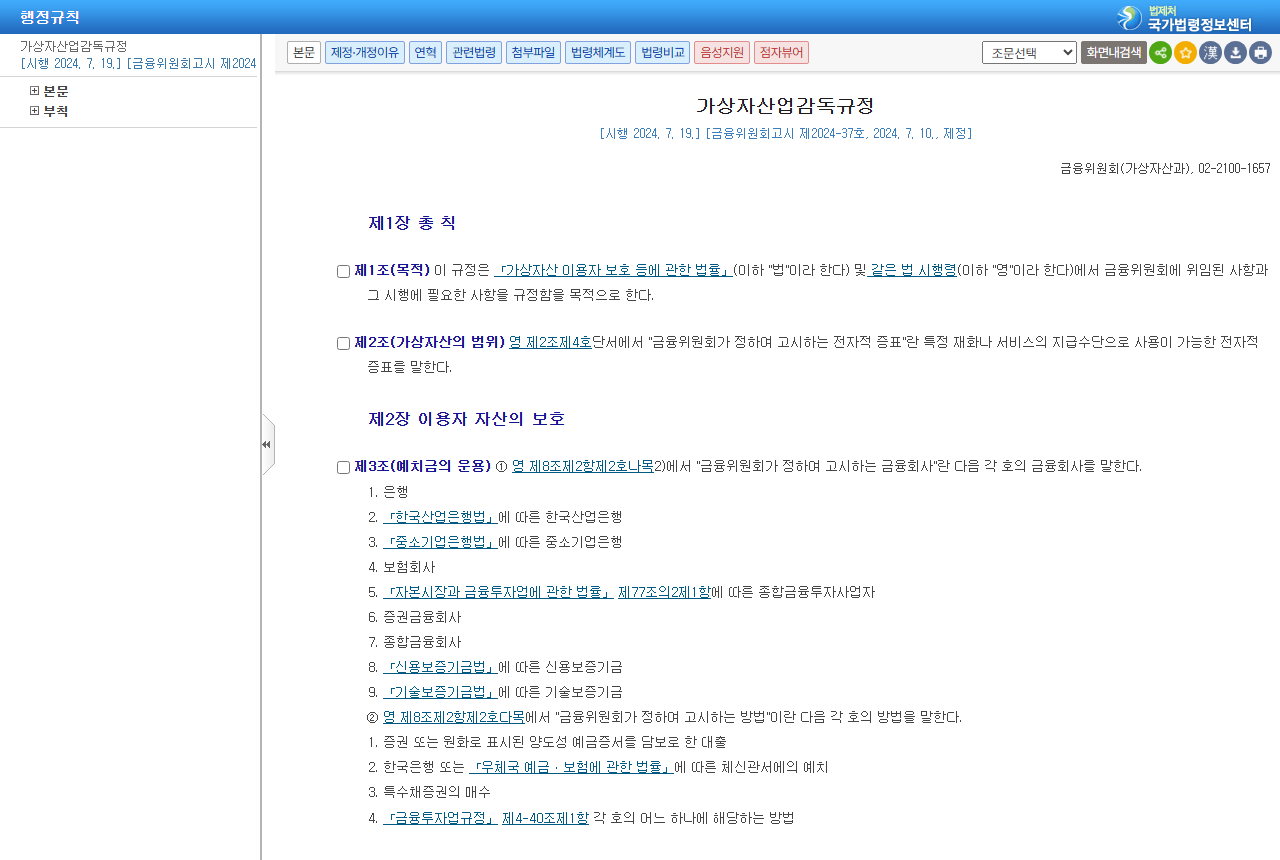This screenshot has width=1280, height=860.
Task: Open the 우체국 예금·보험에 관한 법률 link
Action: pyautogui.click(x=572, y=767)
